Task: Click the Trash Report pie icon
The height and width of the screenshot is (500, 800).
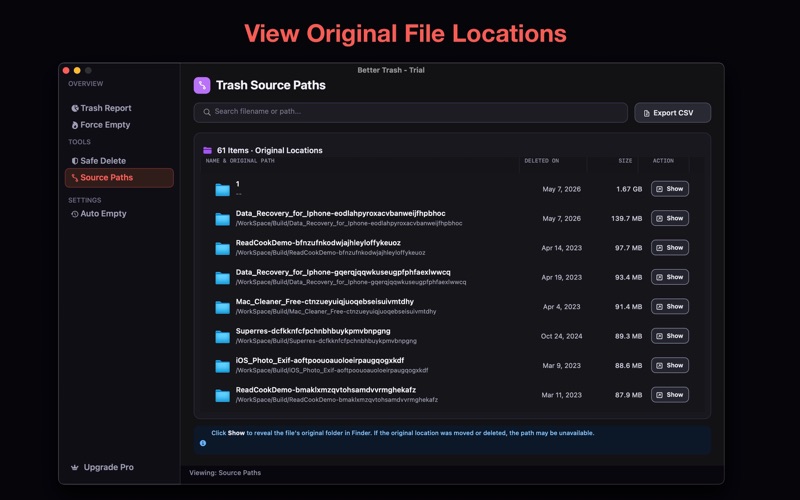Action: coord(75,108)
